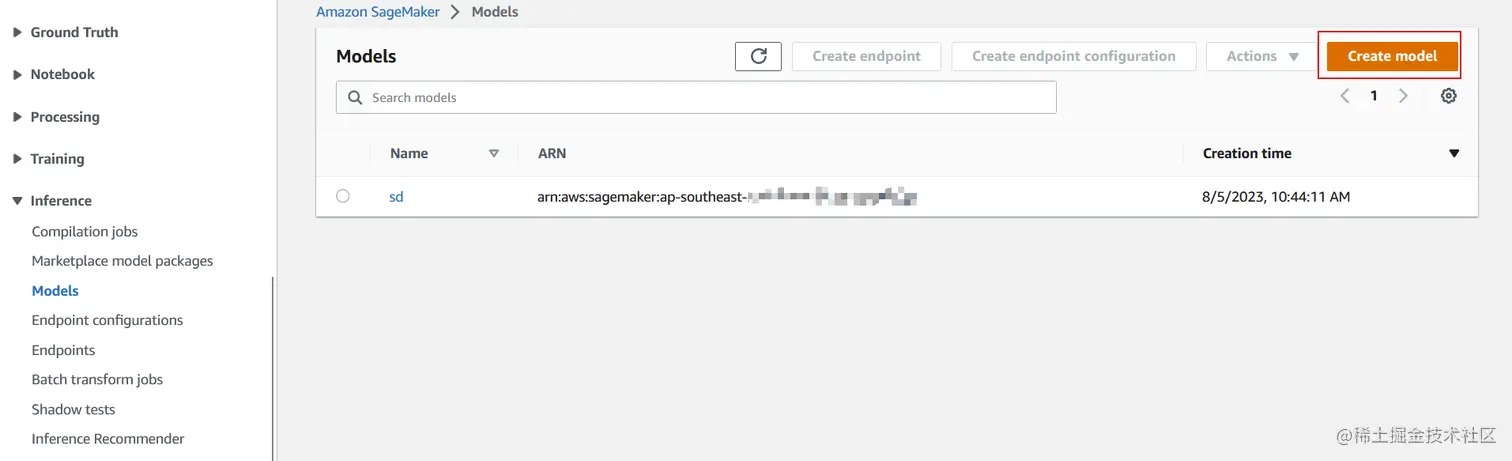
Task: Expand Ground Truth section
Action: (18, 32)
